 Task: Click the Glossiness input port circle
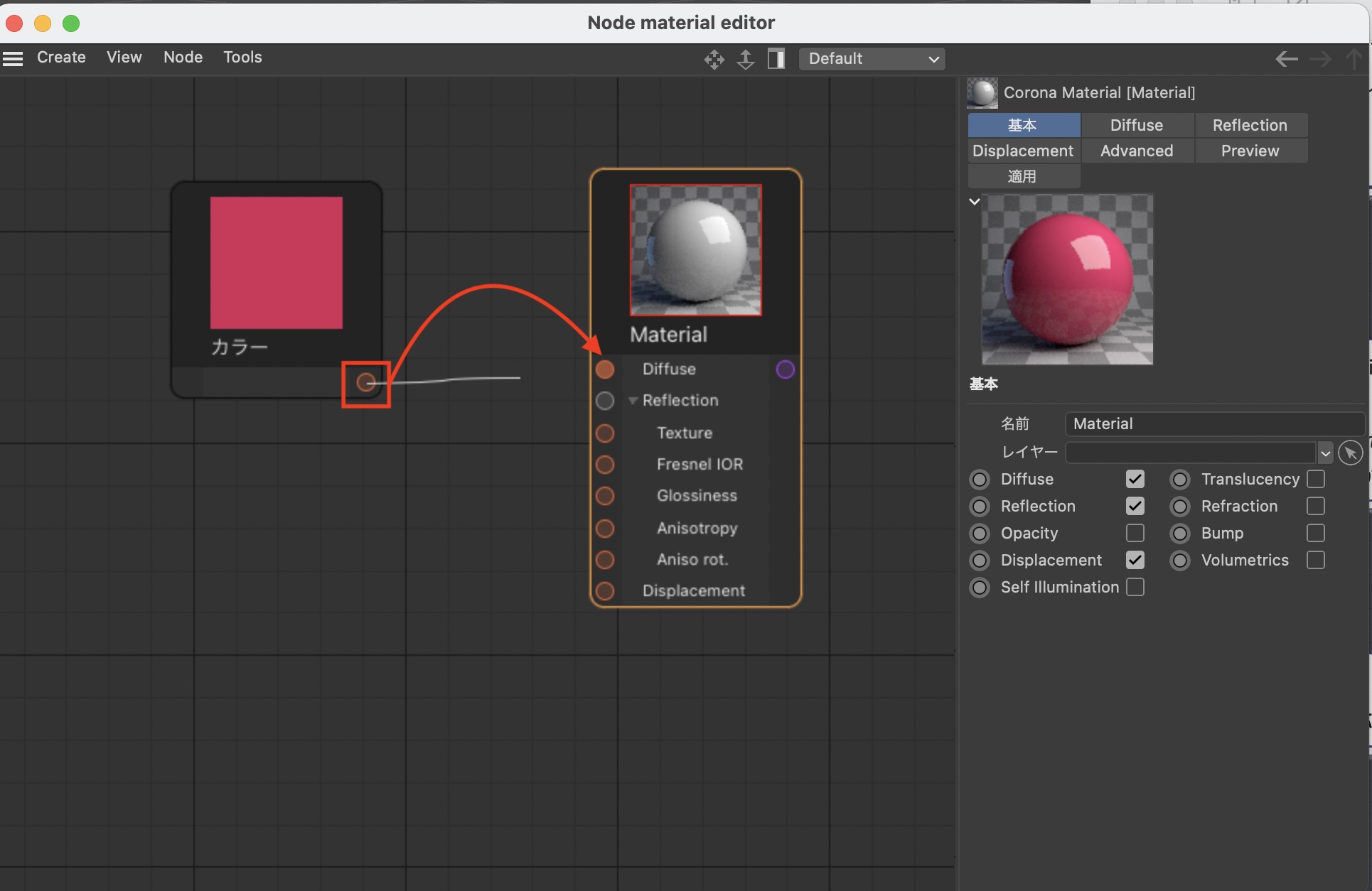coord(605,496)
